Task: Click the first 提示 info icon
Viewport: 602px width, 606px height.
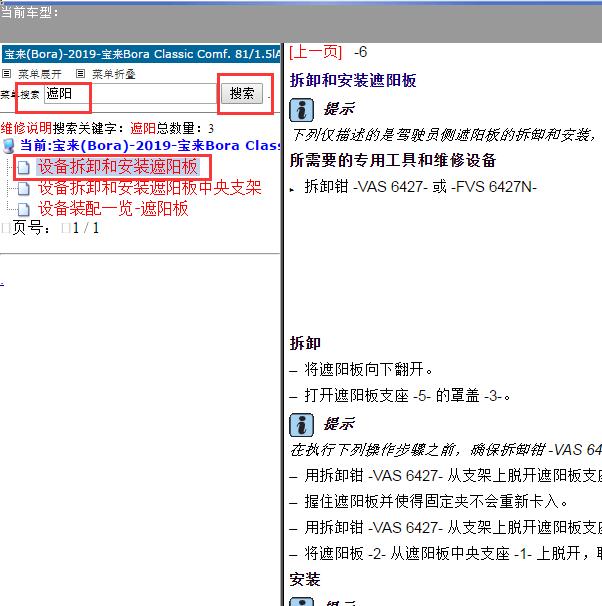Action: coord(301,110)
